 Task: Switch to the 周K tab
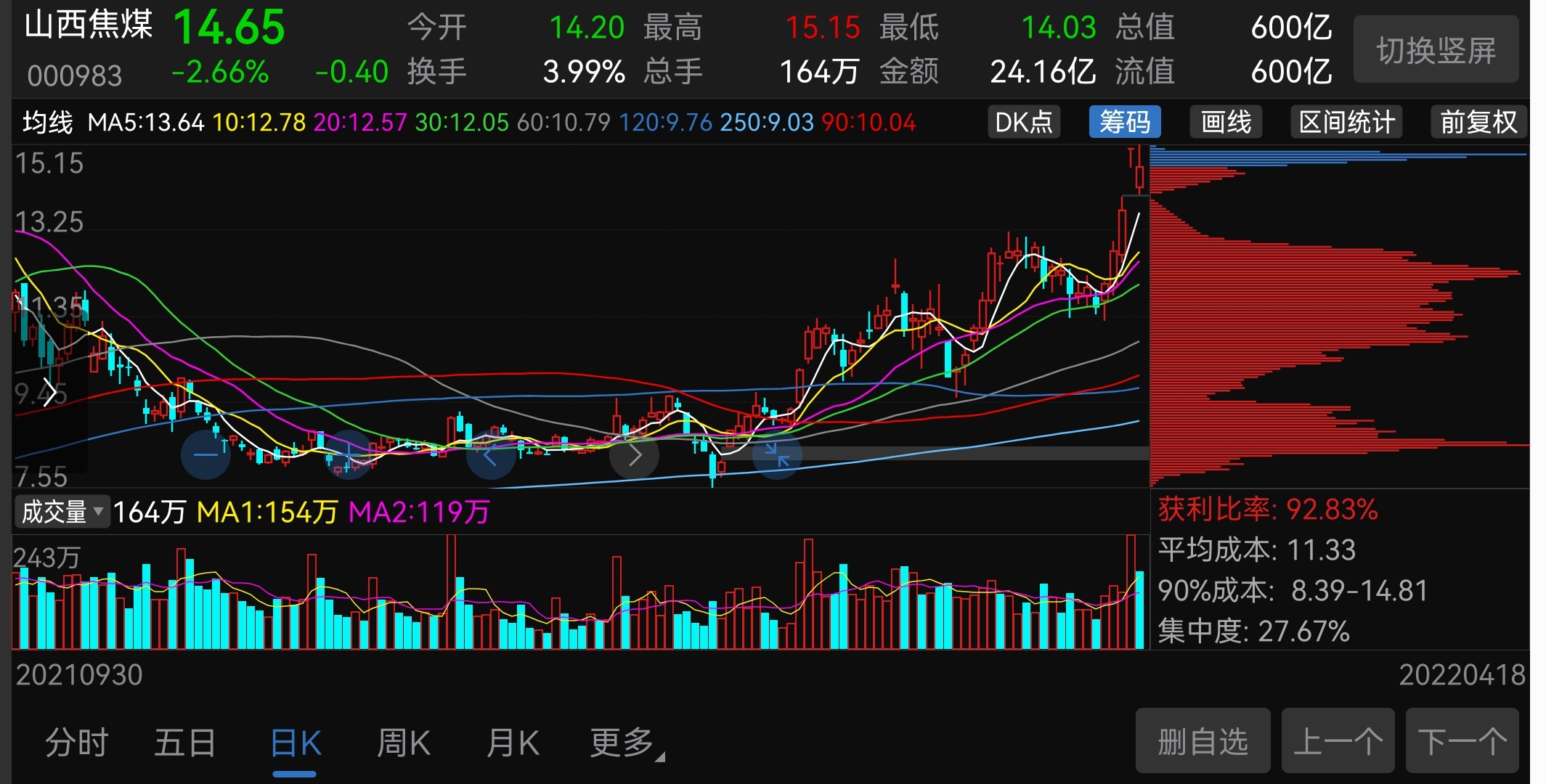404,743
